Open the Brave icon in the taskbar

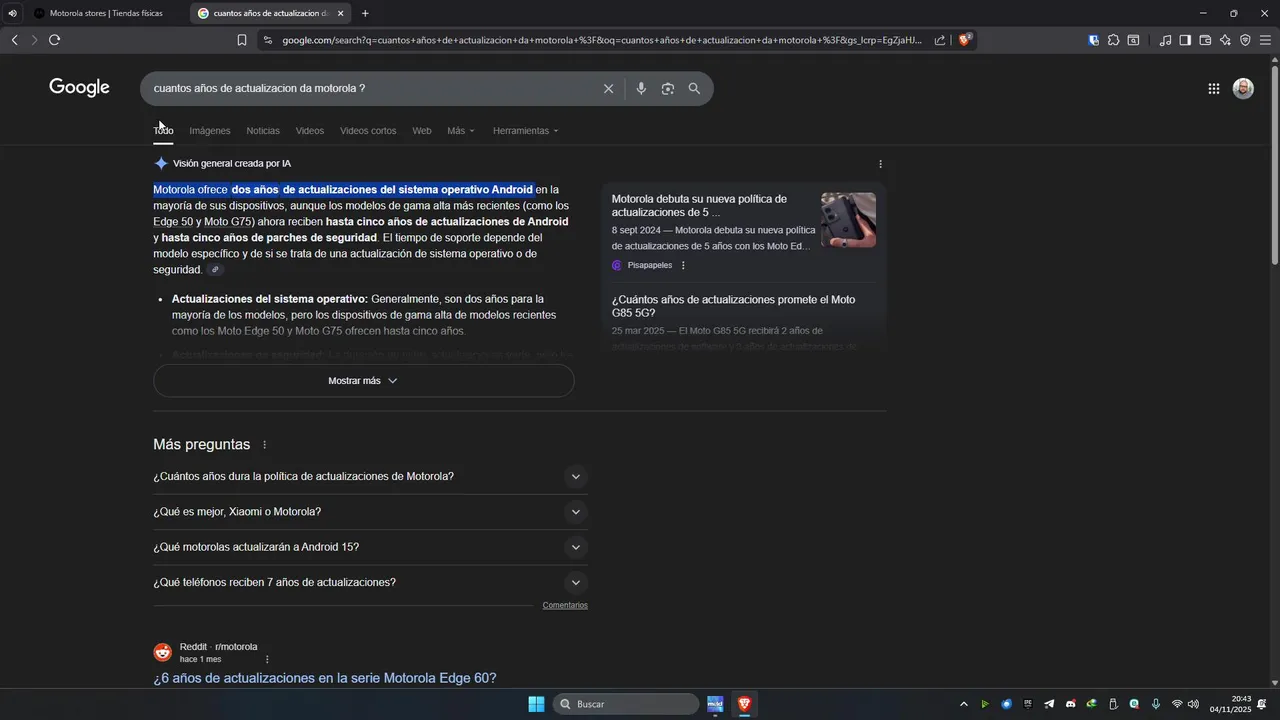point(744,704)
